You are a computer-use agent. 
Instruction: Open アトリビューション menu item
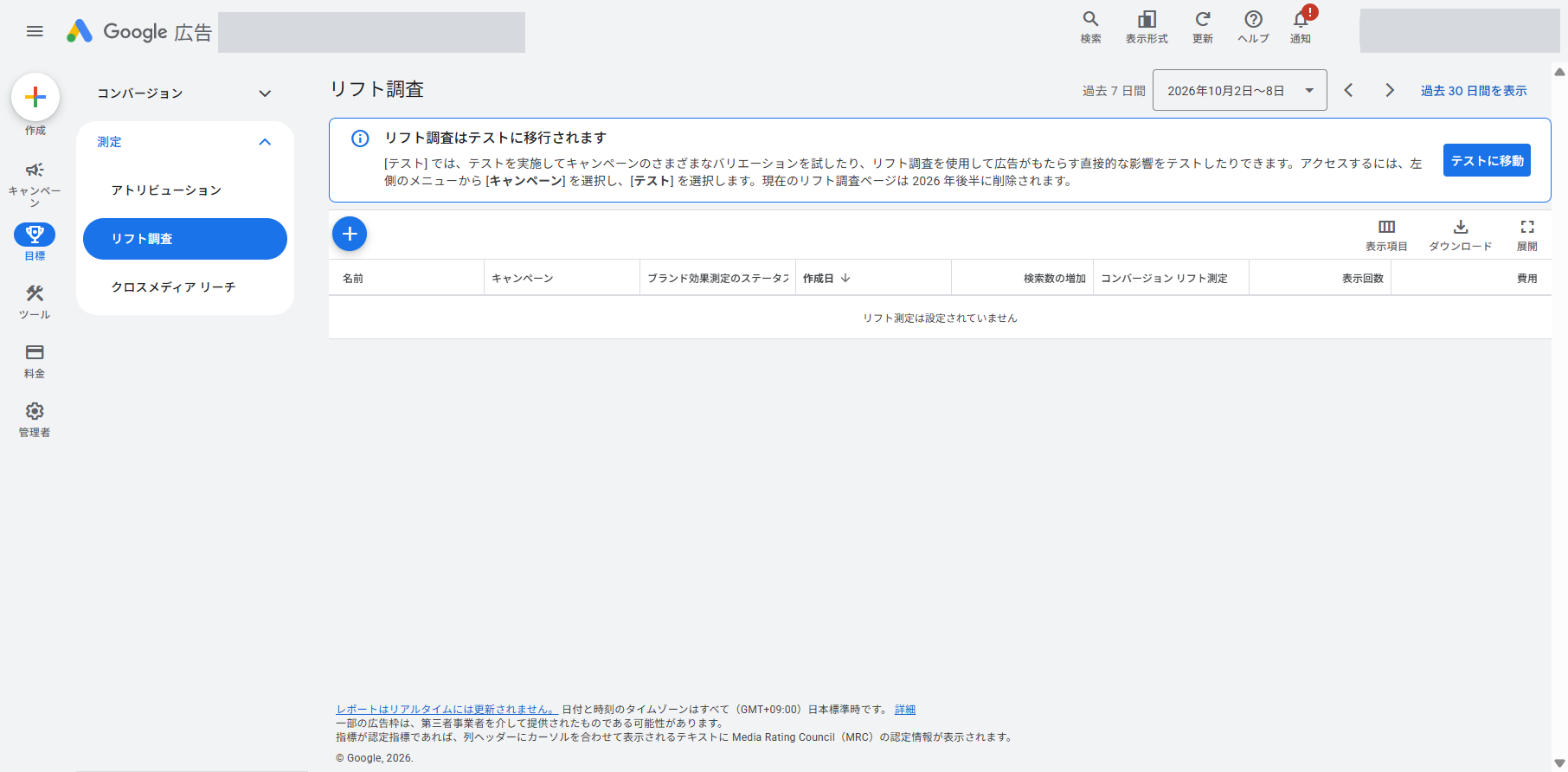click(185, 190)
